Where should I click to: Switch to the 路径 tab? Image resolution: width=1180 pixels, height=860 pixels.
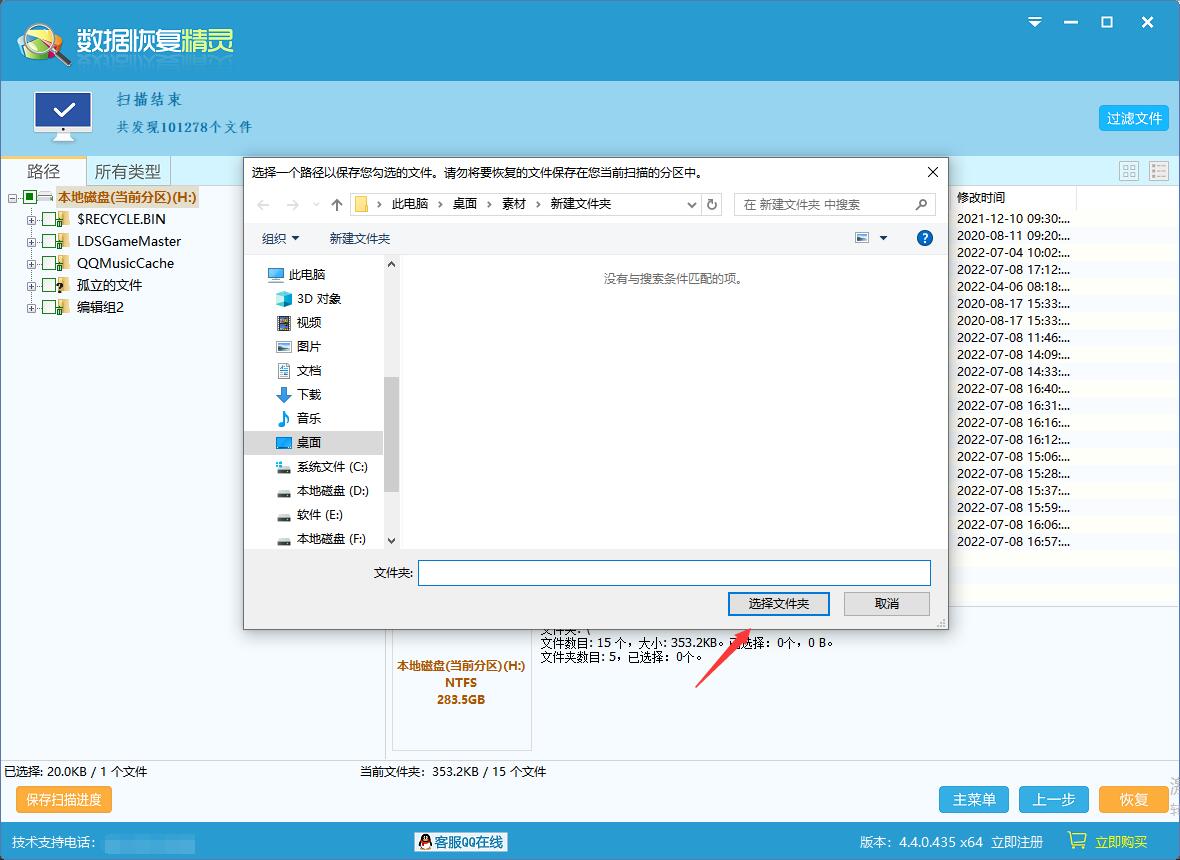tap(44, 172)
